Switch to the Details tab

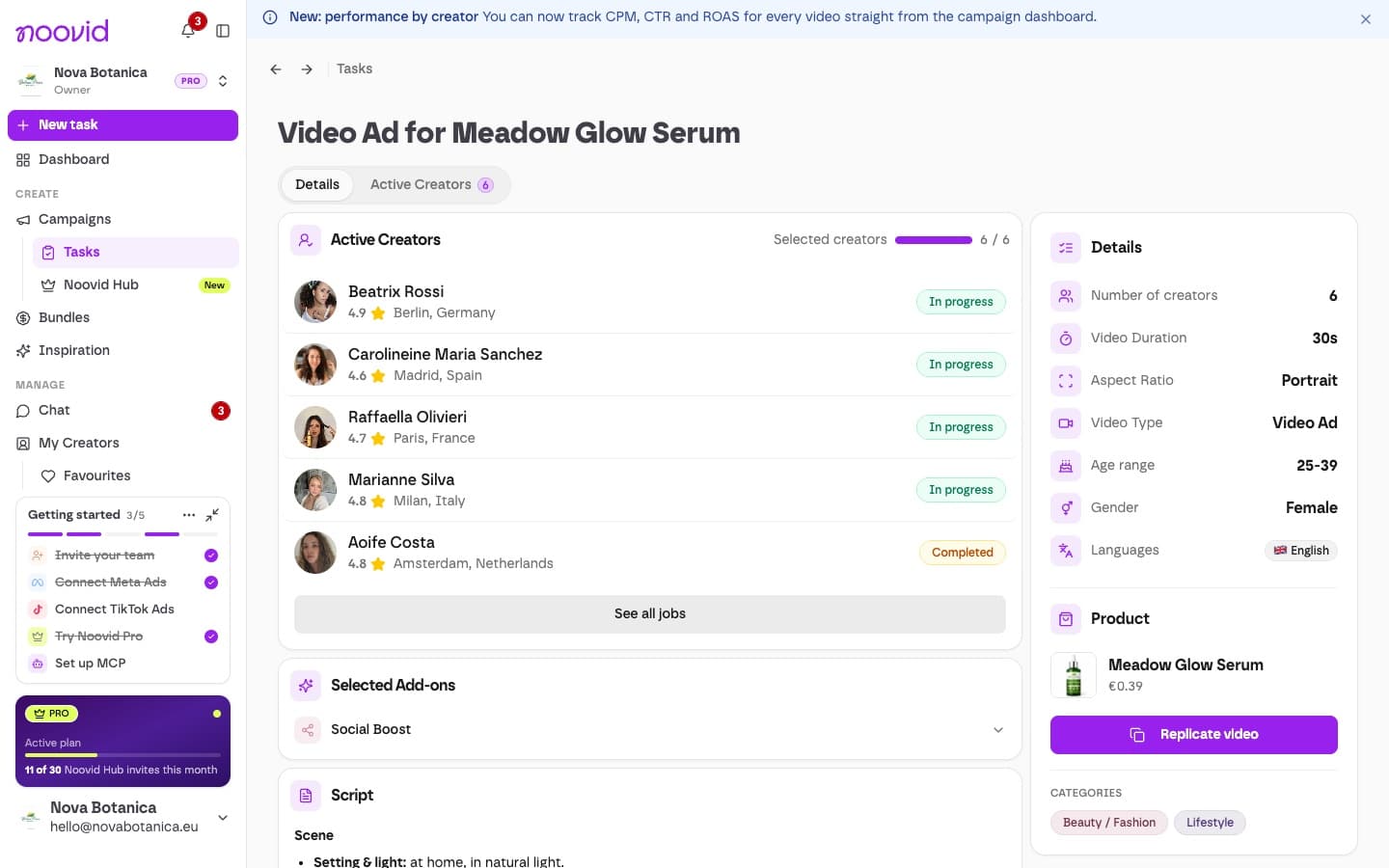[317, 184]
